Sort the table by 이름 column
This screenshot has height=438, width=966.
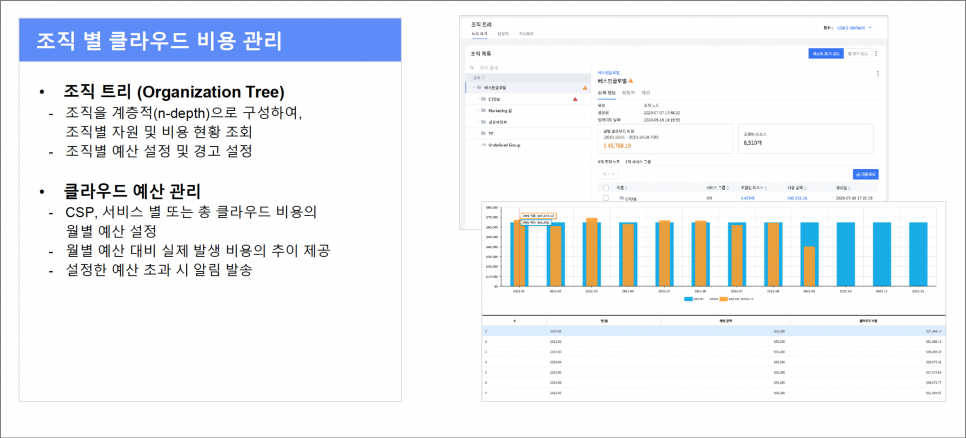622,187
